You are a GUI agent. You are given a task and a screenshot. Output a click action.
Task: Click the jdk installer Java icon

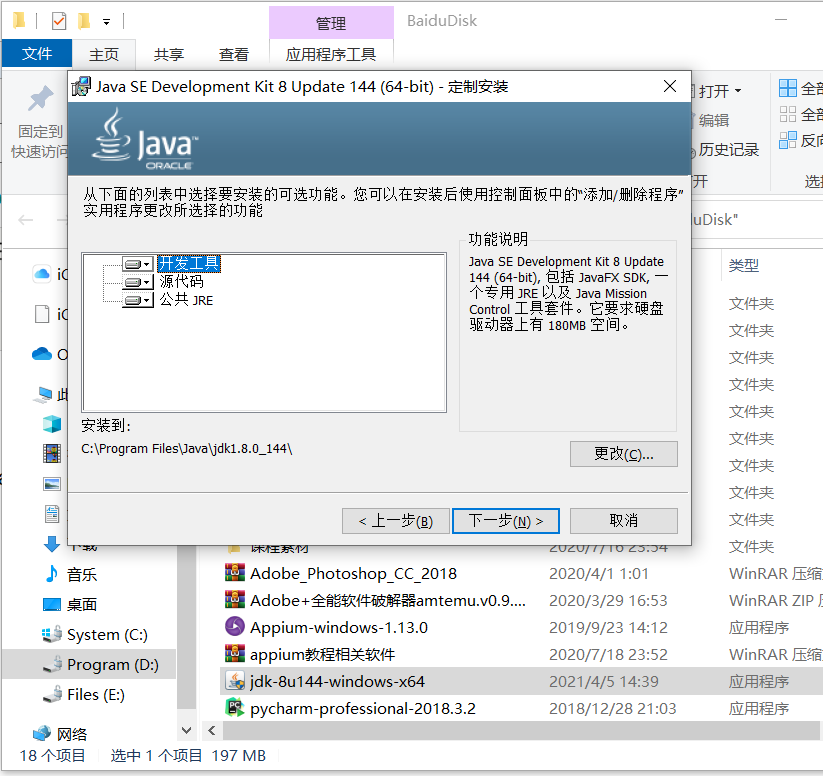coord(235,680)
